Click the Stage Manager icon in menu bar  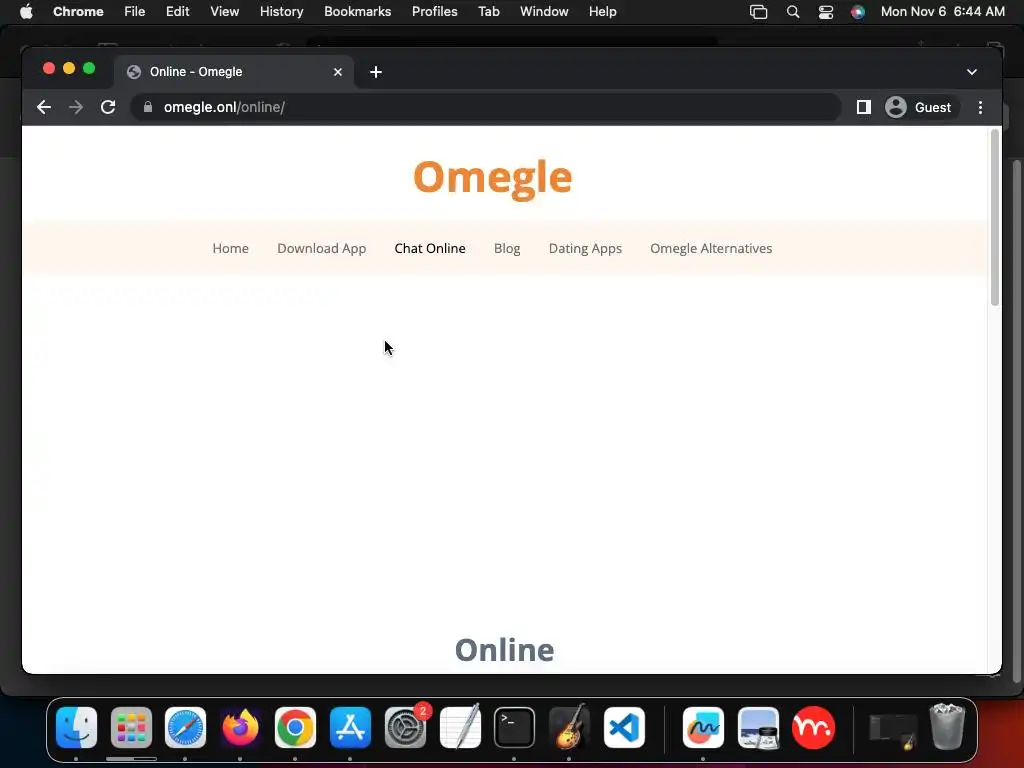(x=758, y=12)
